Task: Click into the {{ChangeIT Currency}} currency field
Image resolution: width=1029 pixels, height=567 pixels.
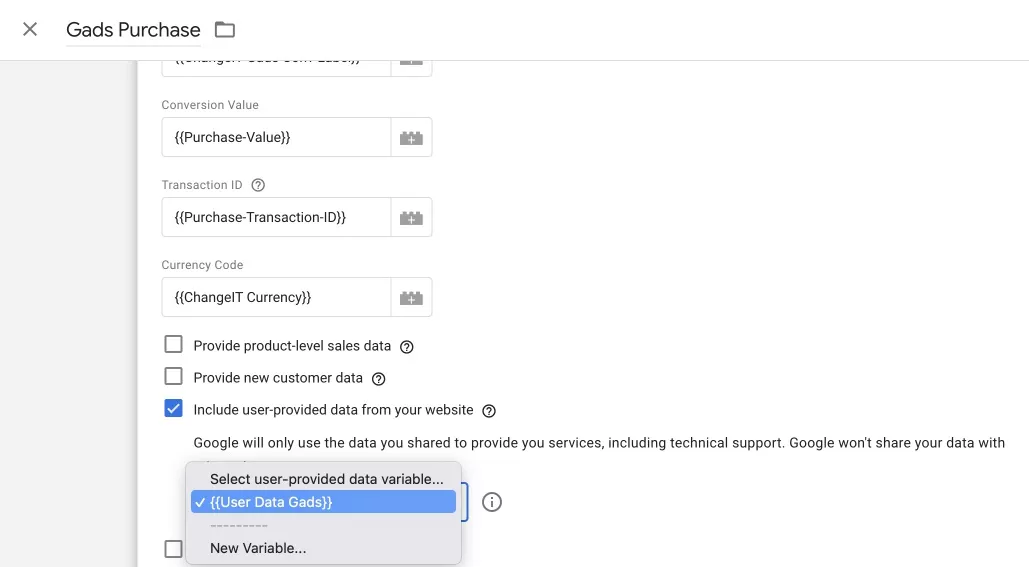Action: click(x=276, y=297)
